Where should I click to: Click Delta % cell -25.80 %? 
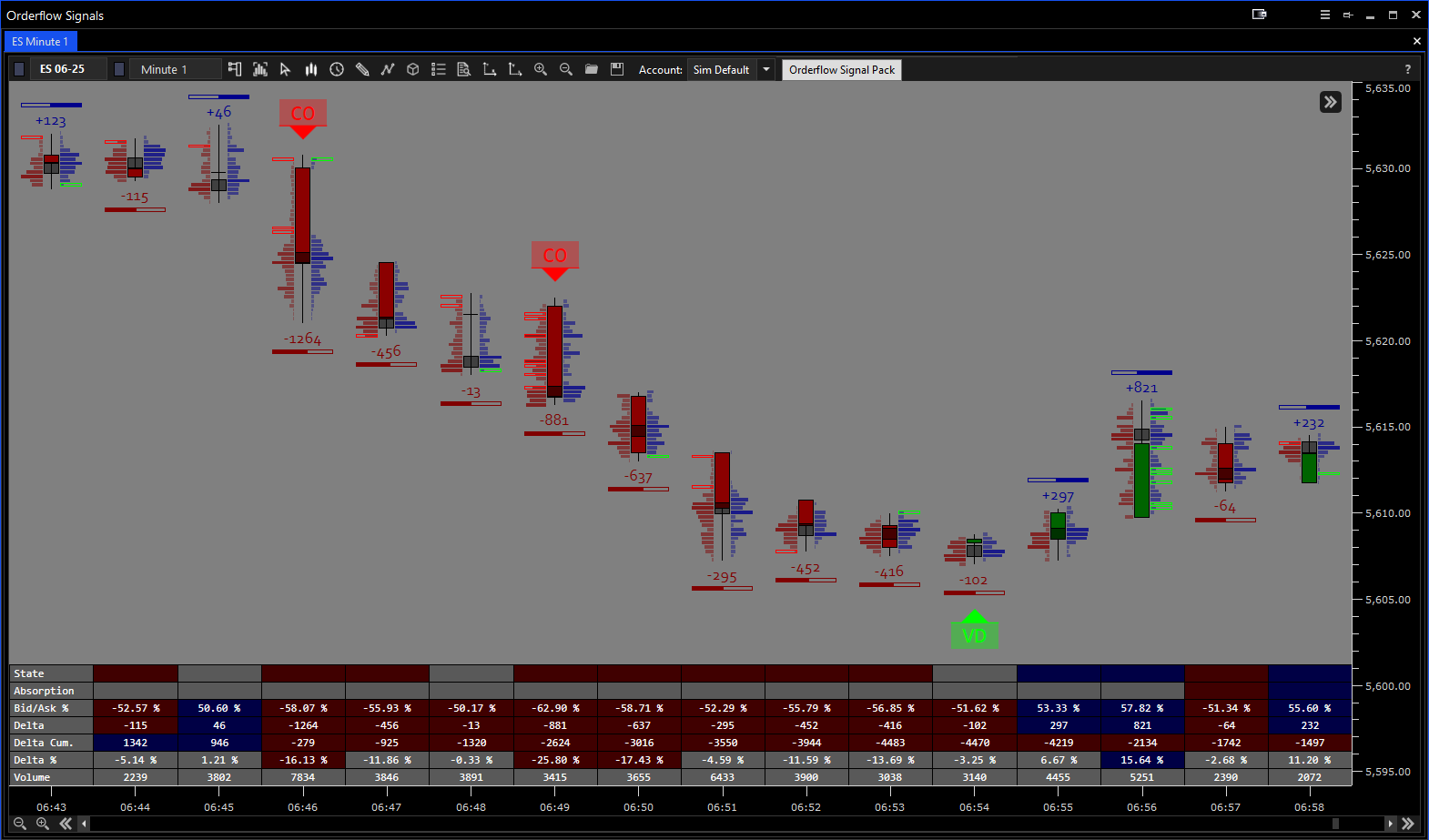[x=555, y=760]
